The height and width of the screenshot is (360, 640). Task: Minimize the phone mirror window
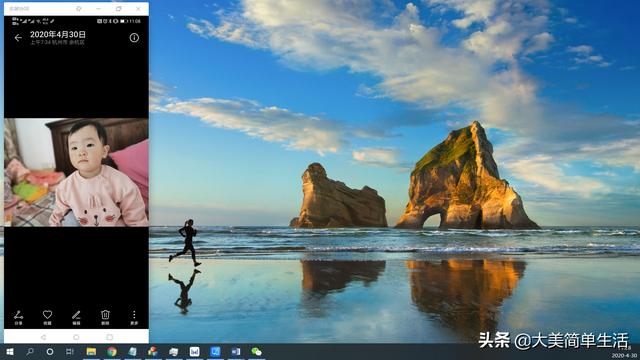[98, 9]
